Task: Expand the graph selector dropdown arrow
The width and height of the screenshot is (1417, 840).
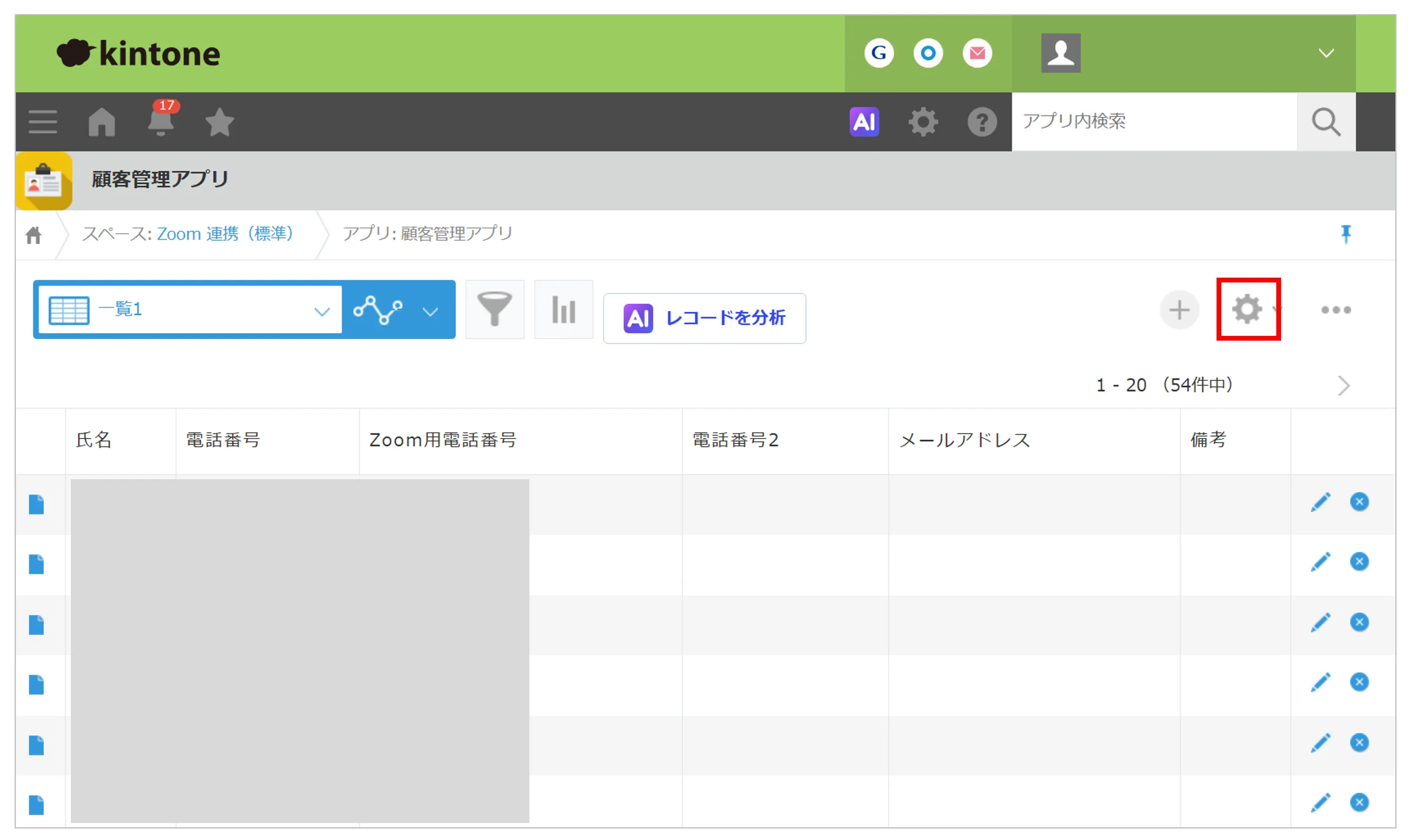Action: pos(431,312)
